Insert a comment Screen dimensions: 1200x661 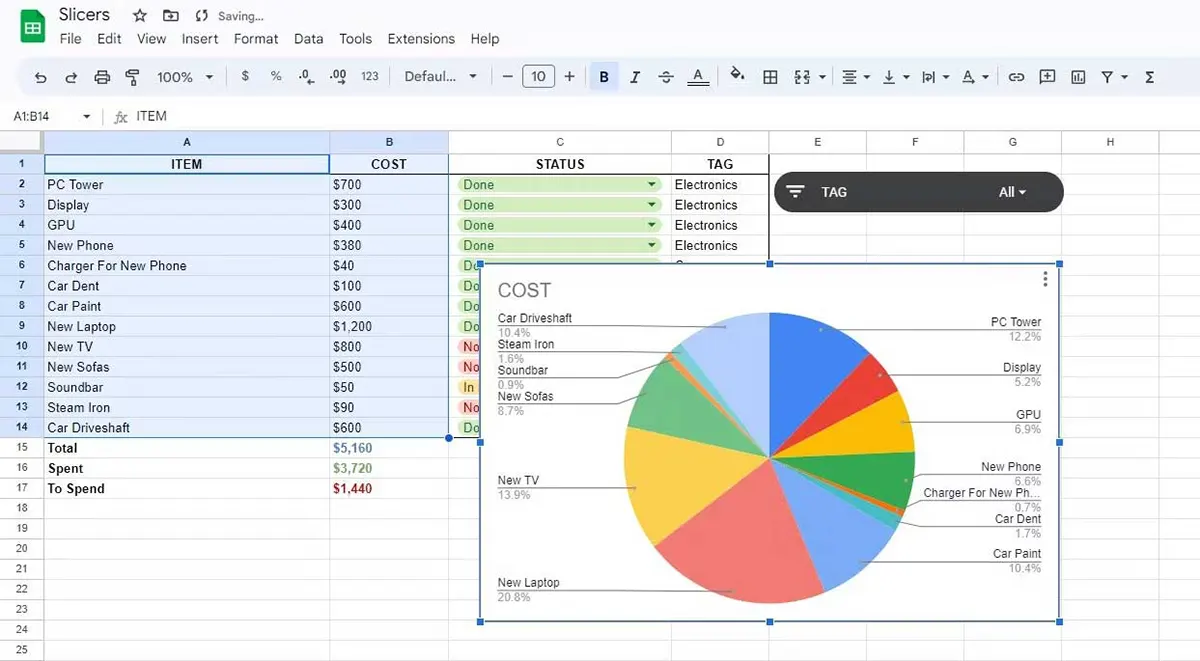(x=1046, y=76)
